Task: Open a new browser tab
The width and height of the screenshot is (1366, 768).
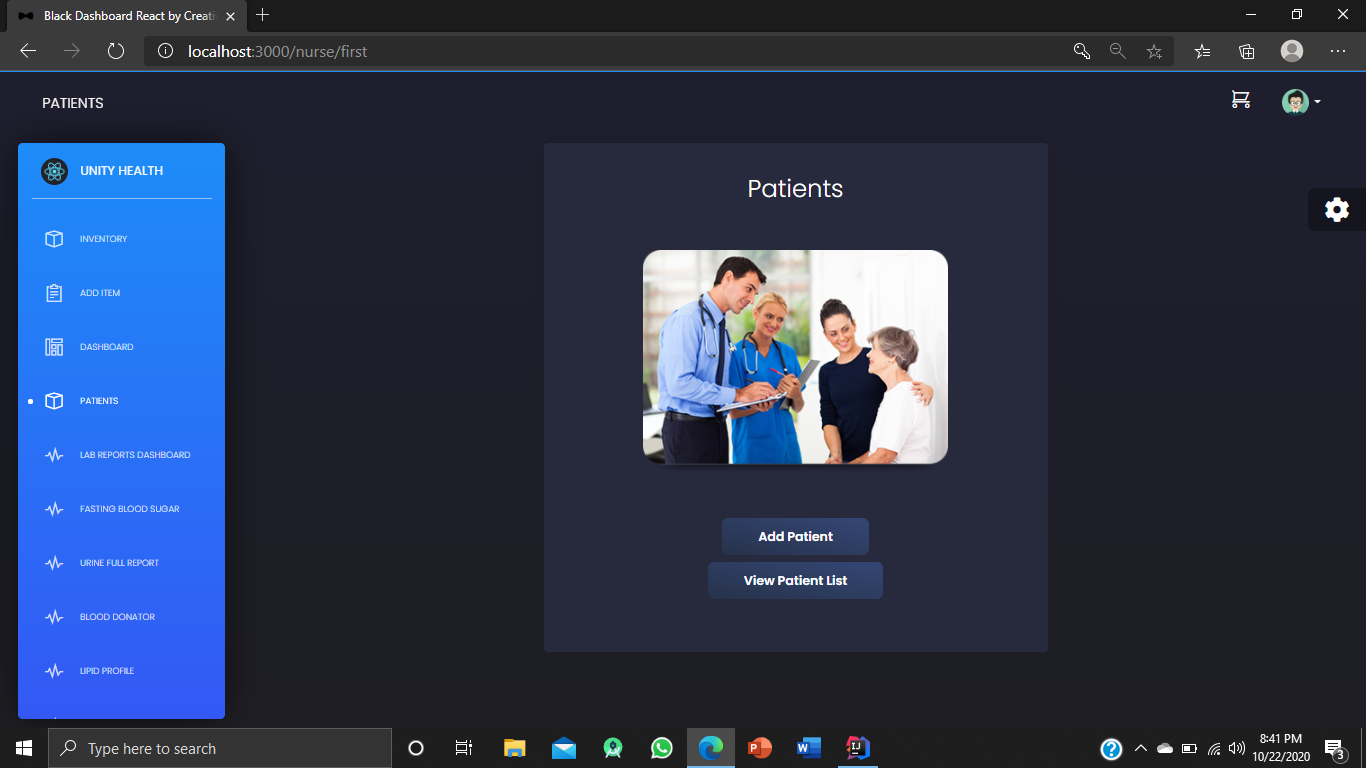Action: (263, 15)
